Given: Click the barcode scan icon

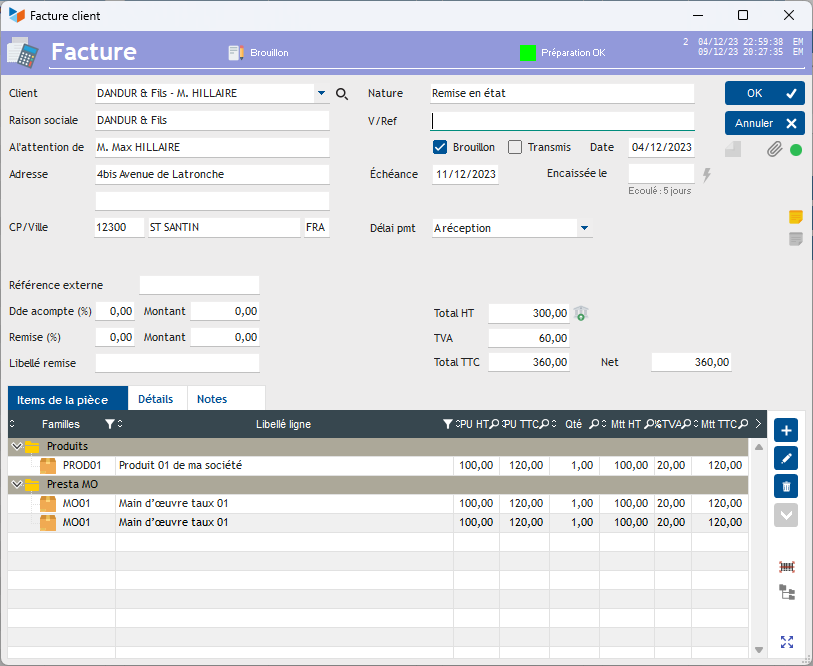Looking at the screenshot, I should click(x=787, y=567).
